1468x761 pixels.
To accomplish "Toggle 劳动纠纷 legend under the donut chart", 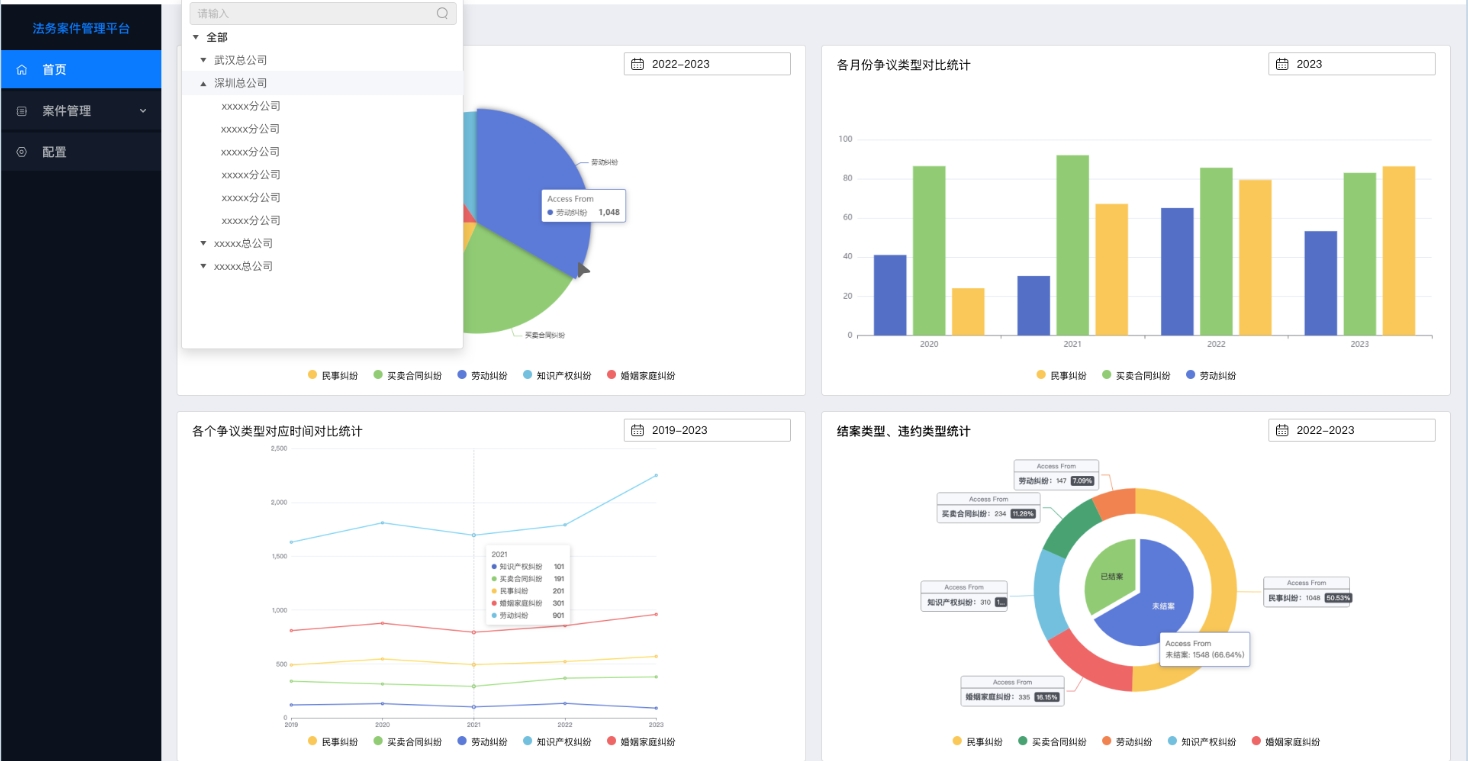I will 1126,742.
